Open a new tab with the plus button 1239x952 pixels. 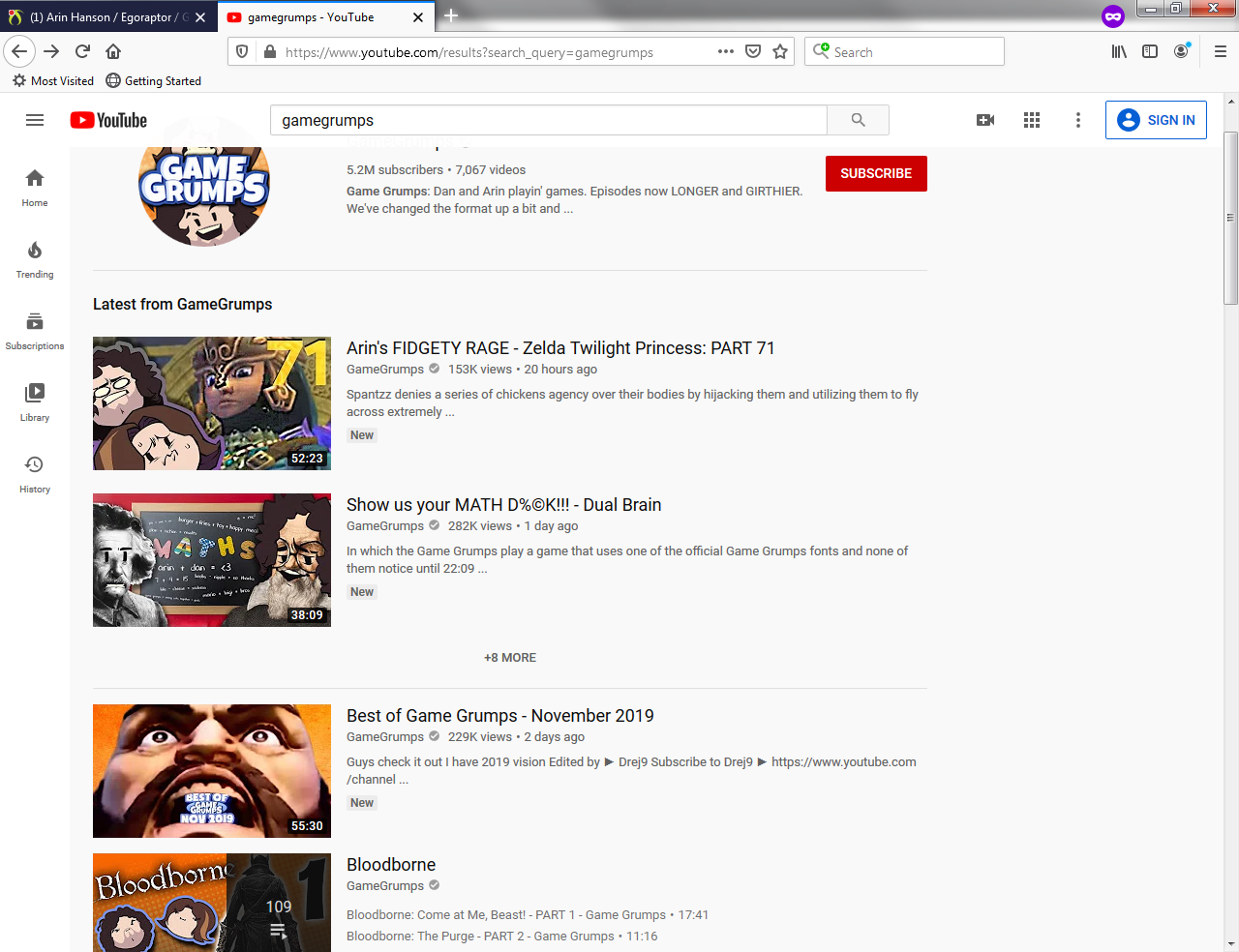click(x=451, y=15)
